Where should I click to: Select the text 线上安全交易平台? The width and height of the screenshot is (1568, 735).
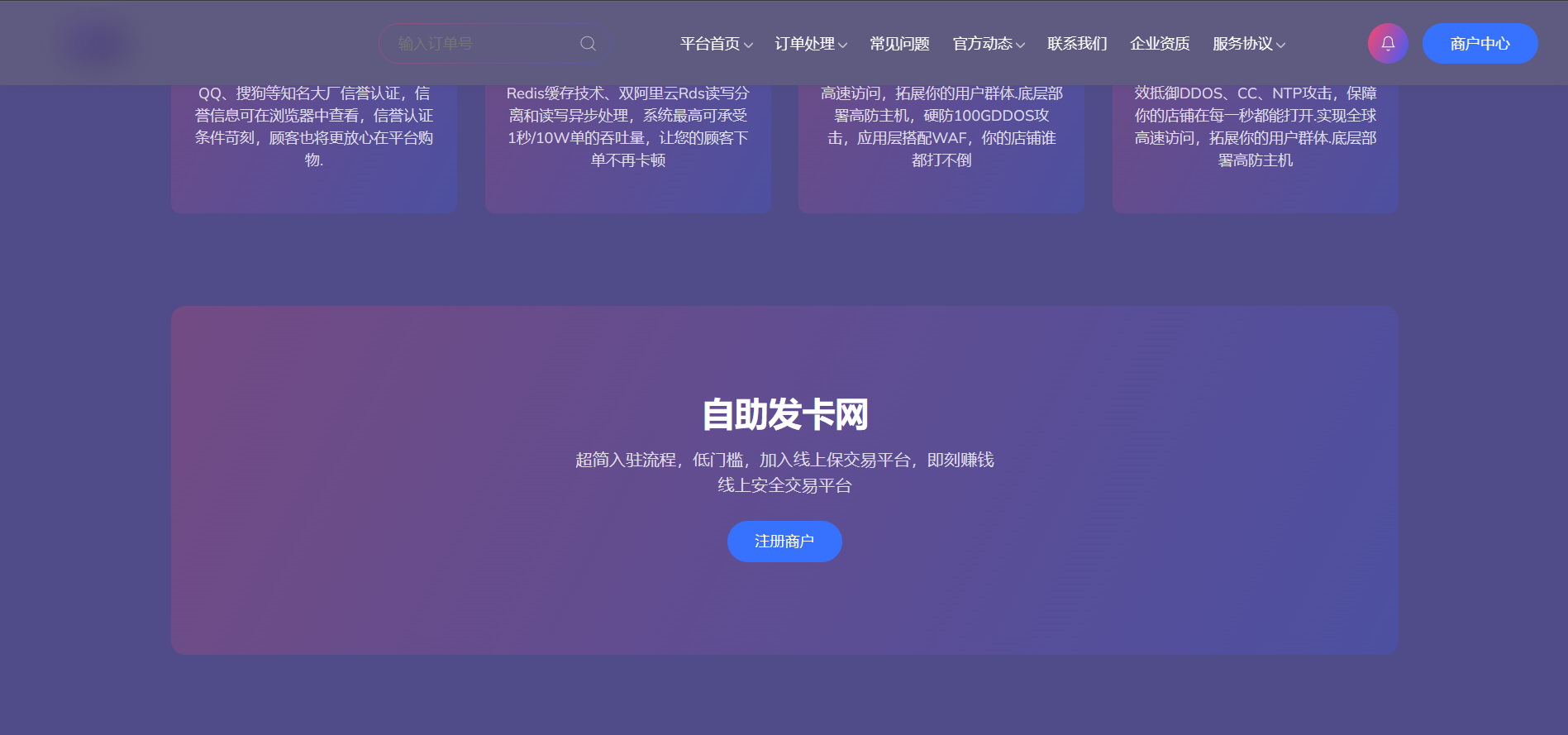pos(784,485)
